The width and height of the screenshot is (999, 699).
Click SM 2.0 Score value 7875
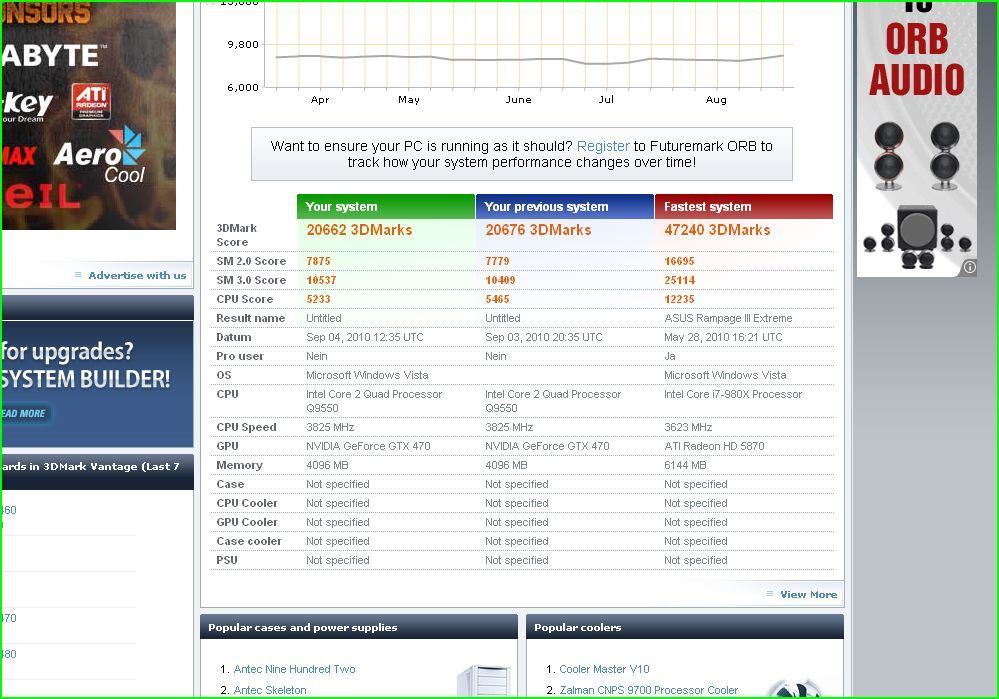point(318,261)
